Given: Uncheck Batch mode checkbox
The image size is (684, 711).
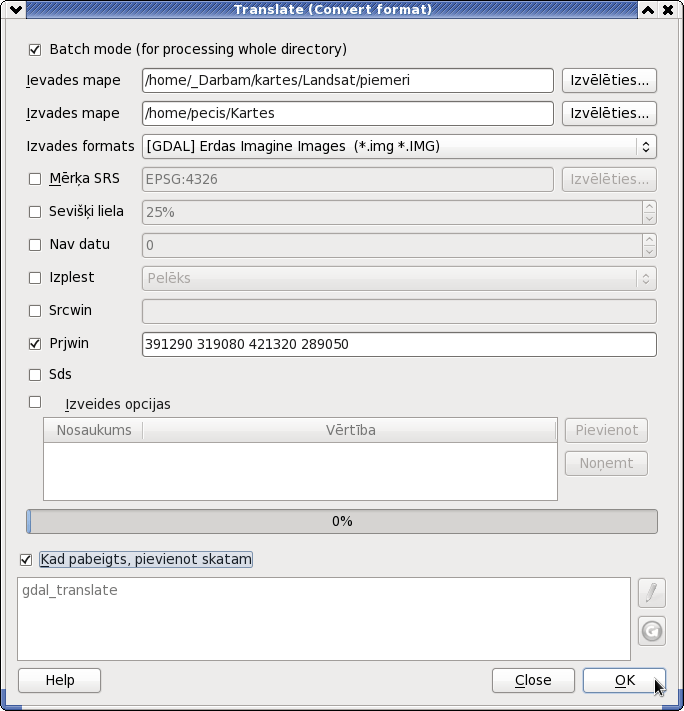Looking at the screenshot, I should (35, 49).
